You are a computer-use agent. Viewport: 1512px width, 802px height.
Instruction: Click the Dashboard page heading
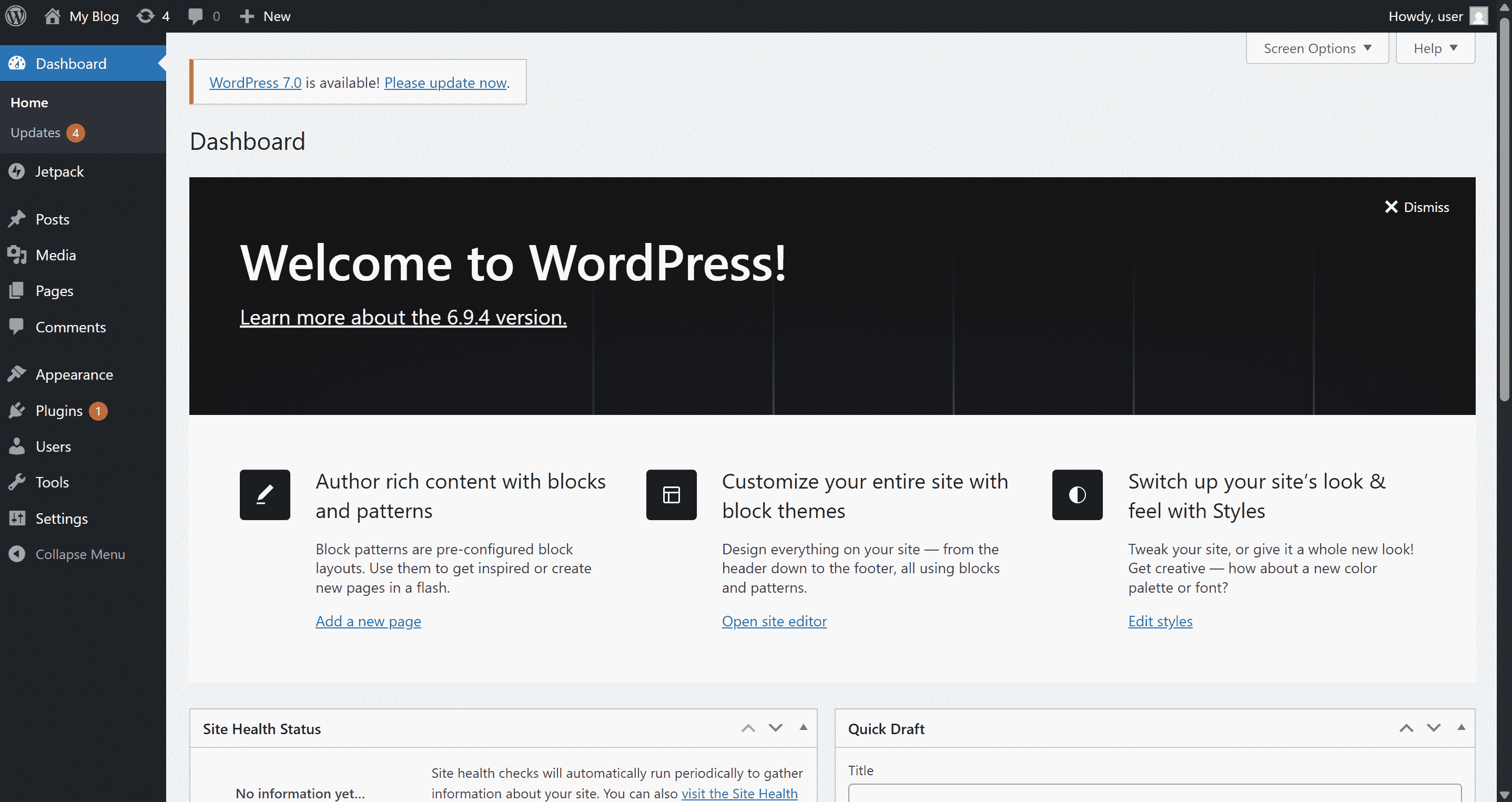(247, 141)
